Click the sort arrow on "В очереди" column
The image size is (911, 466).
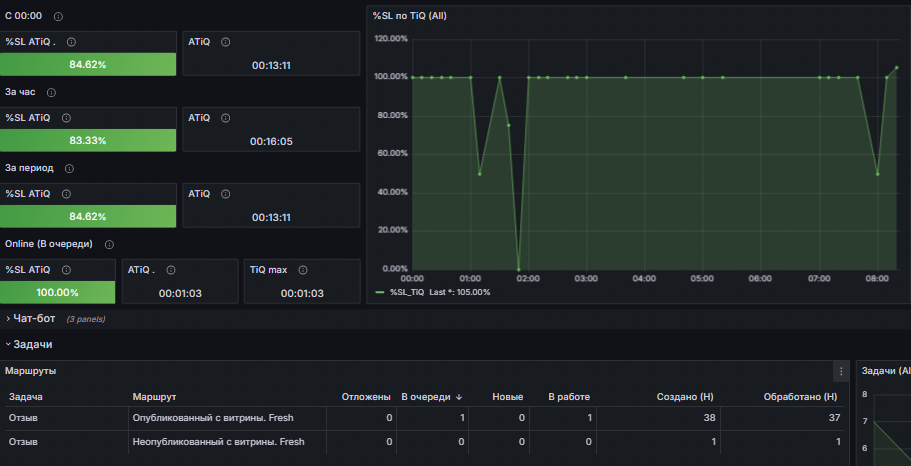(459, 397)
